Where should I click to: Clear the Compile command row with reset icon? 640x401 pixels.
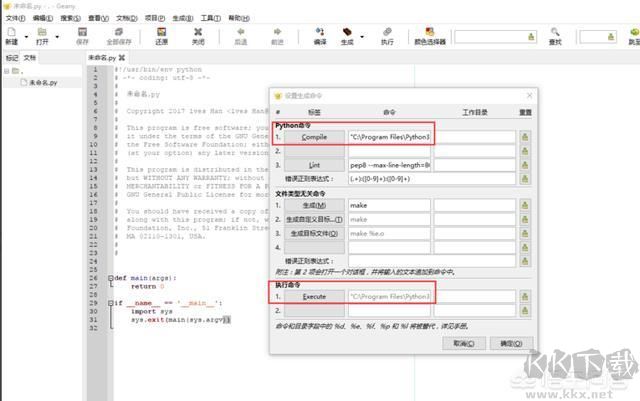click(525, 136)
